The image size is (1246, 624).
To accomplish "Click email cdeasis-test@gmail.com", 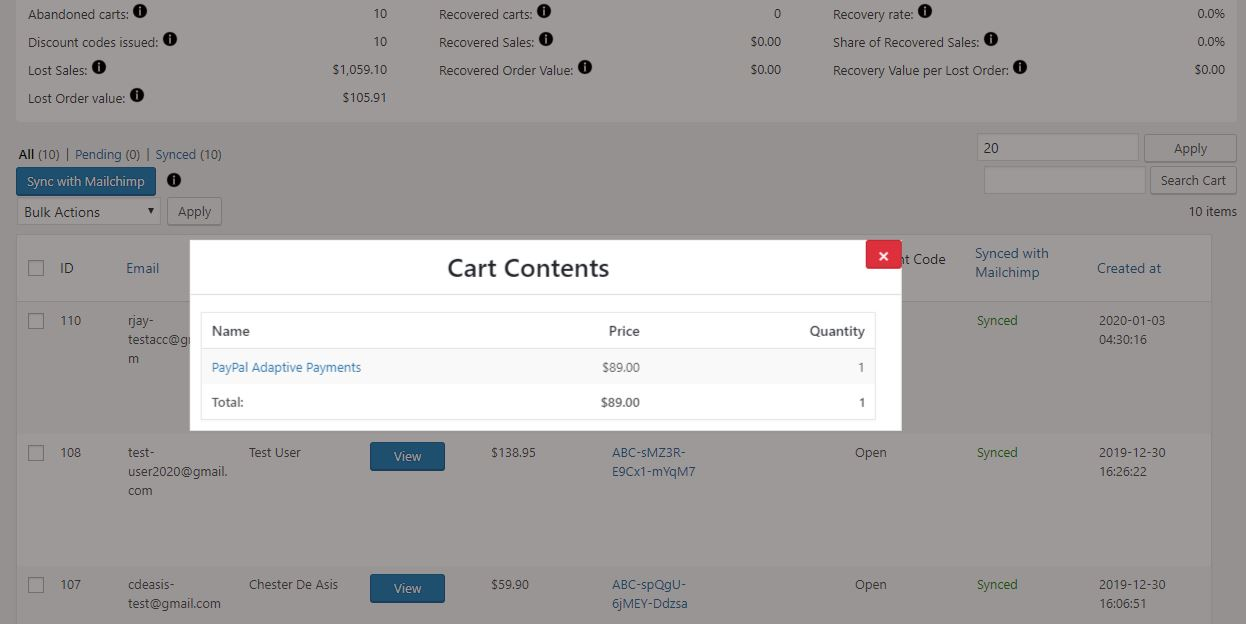I will click(x=174, y=594).
